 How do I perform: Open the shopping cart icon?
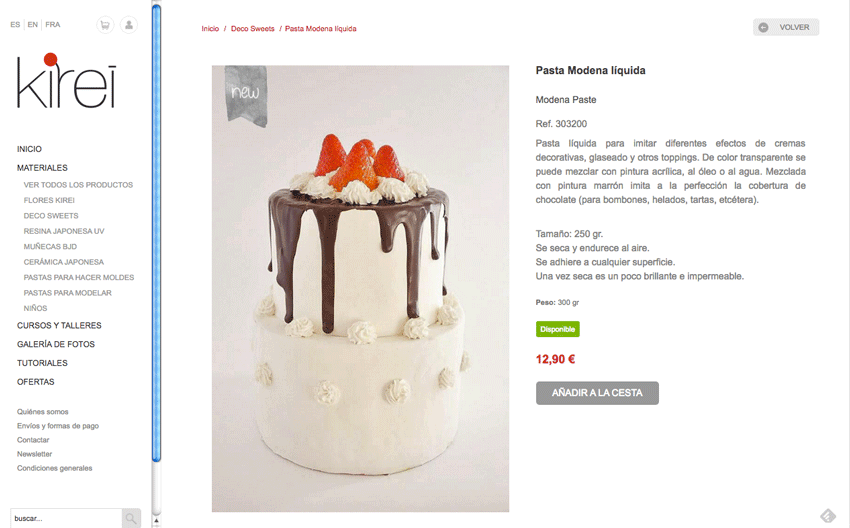(x=105, y=25)
